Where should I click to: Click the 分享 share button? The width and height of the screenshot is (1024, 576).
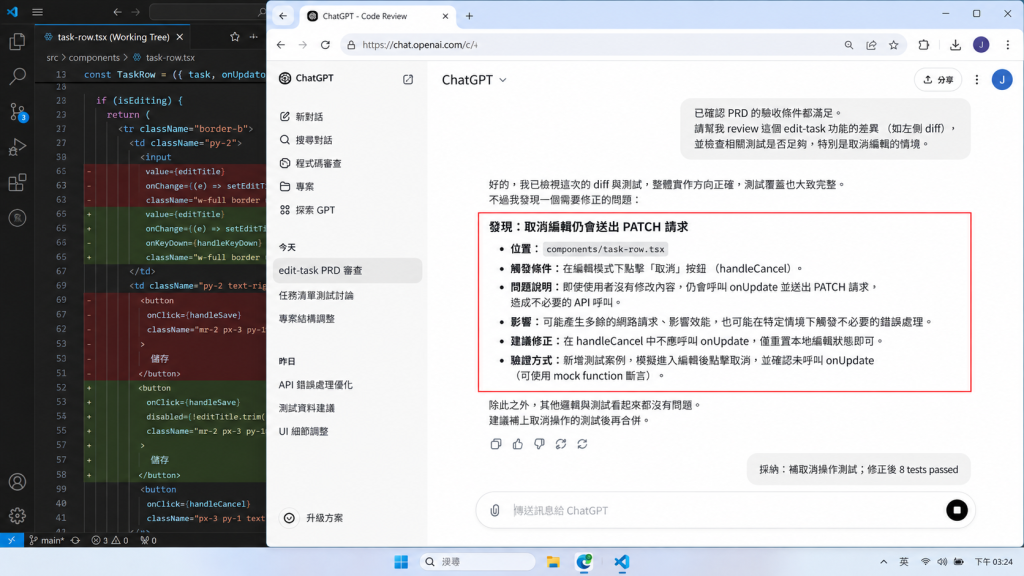tap(938, 80)
